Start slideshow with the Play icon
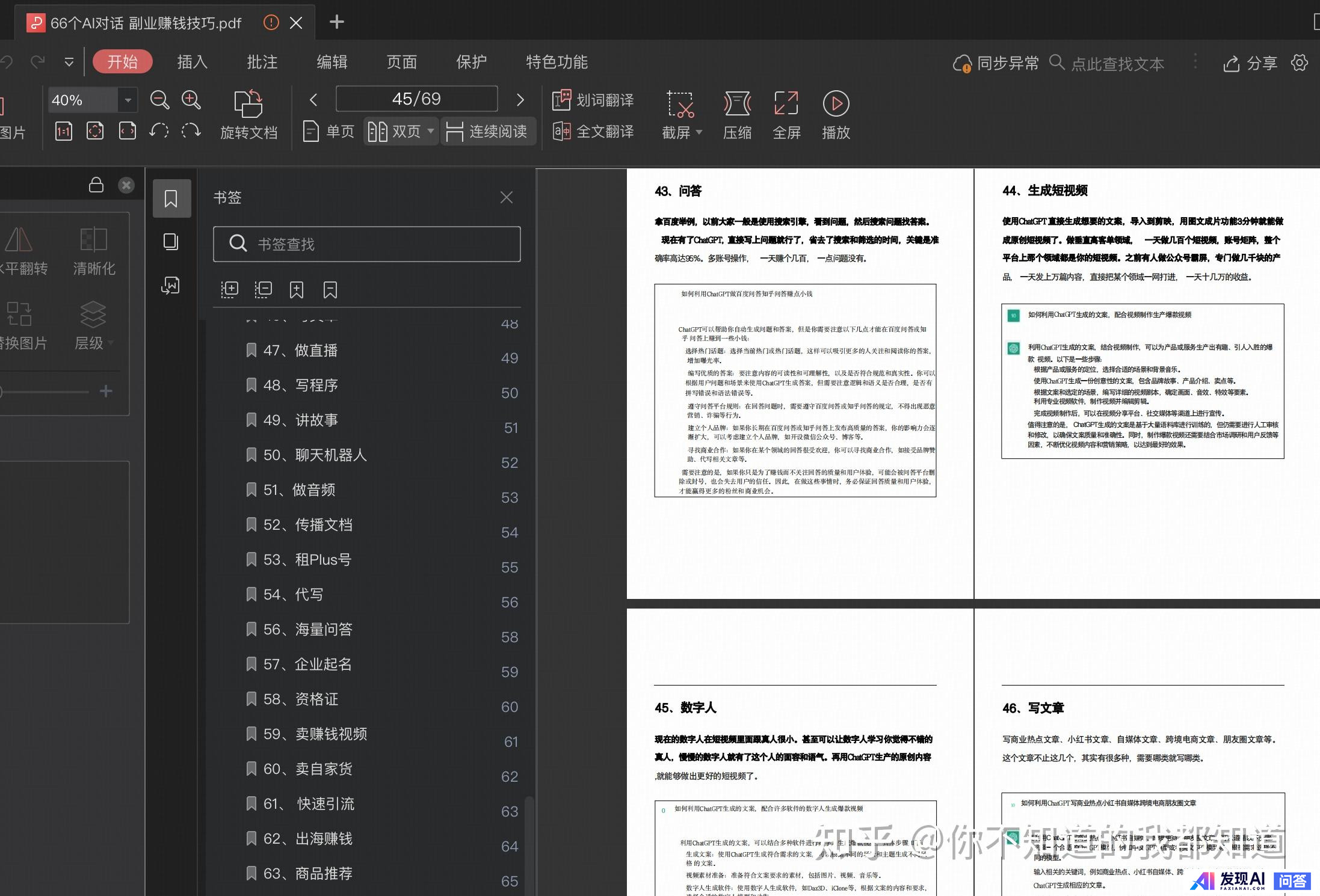The height and width of the screenshot is (896, 1320). point(836,104)
